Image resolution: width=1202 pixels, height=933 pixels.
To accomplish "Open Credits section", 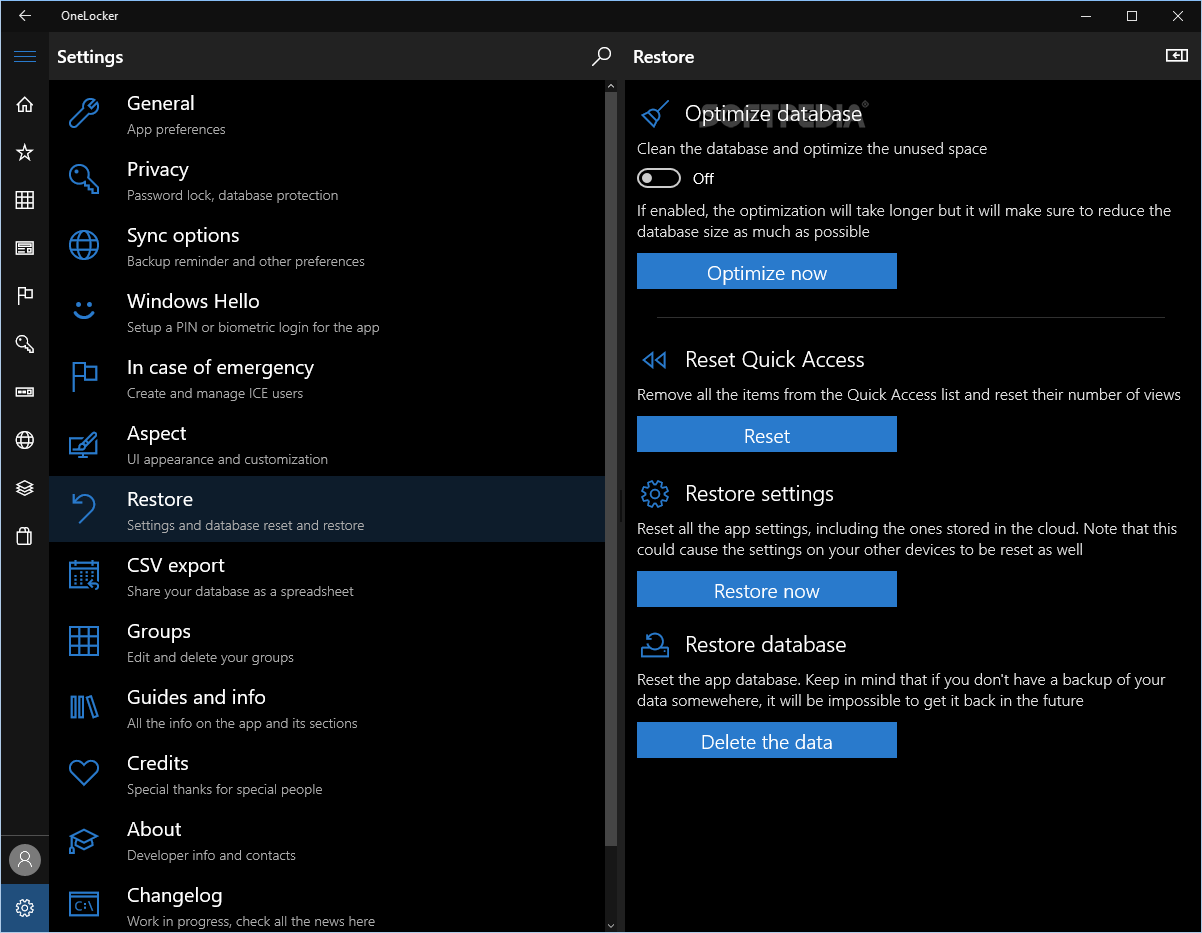I will (327, 773).
